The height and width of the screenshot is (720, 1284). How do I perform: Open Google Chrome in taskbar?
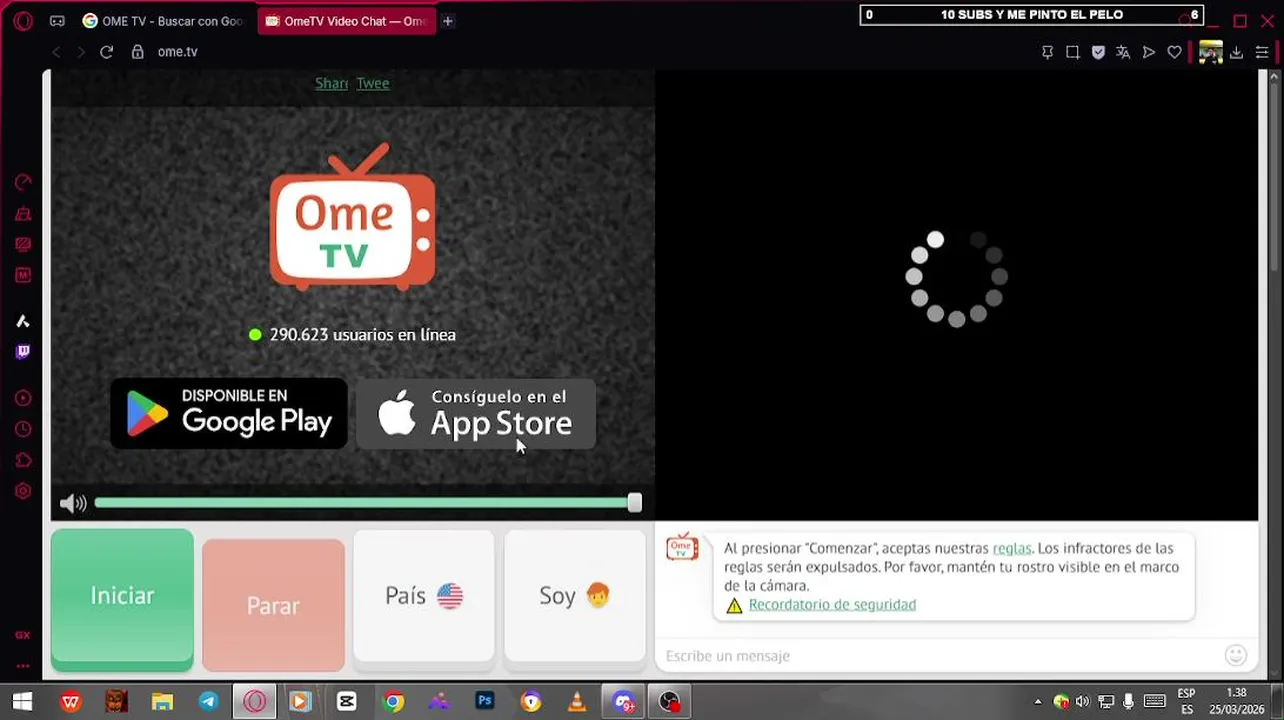(x=393, y=701)
